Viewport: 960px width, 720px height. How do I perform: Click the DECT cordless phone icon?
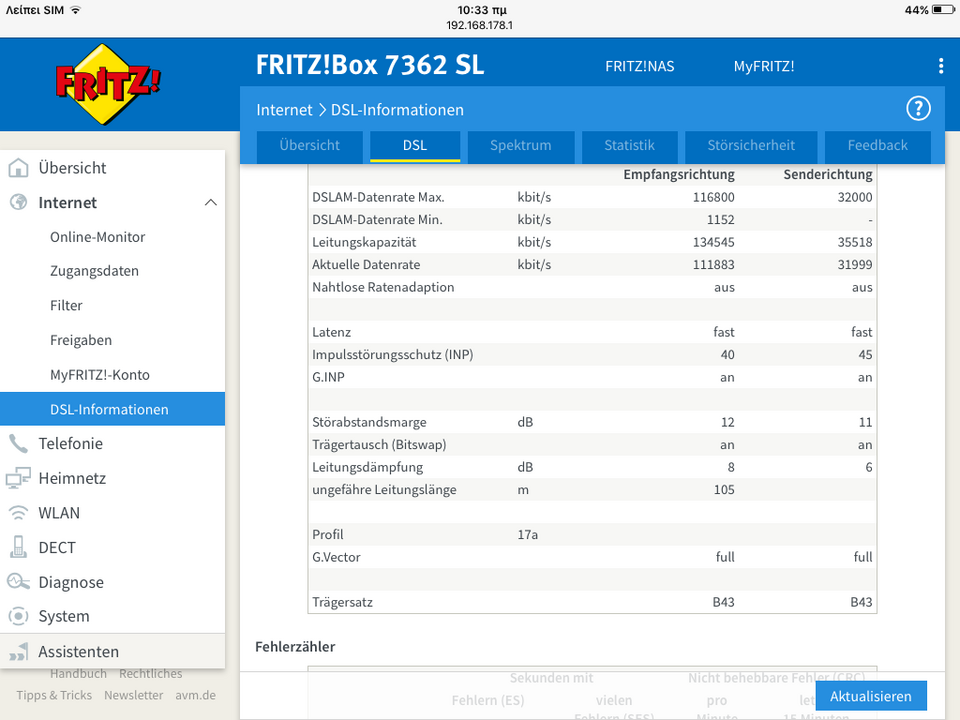pos(18,547)
